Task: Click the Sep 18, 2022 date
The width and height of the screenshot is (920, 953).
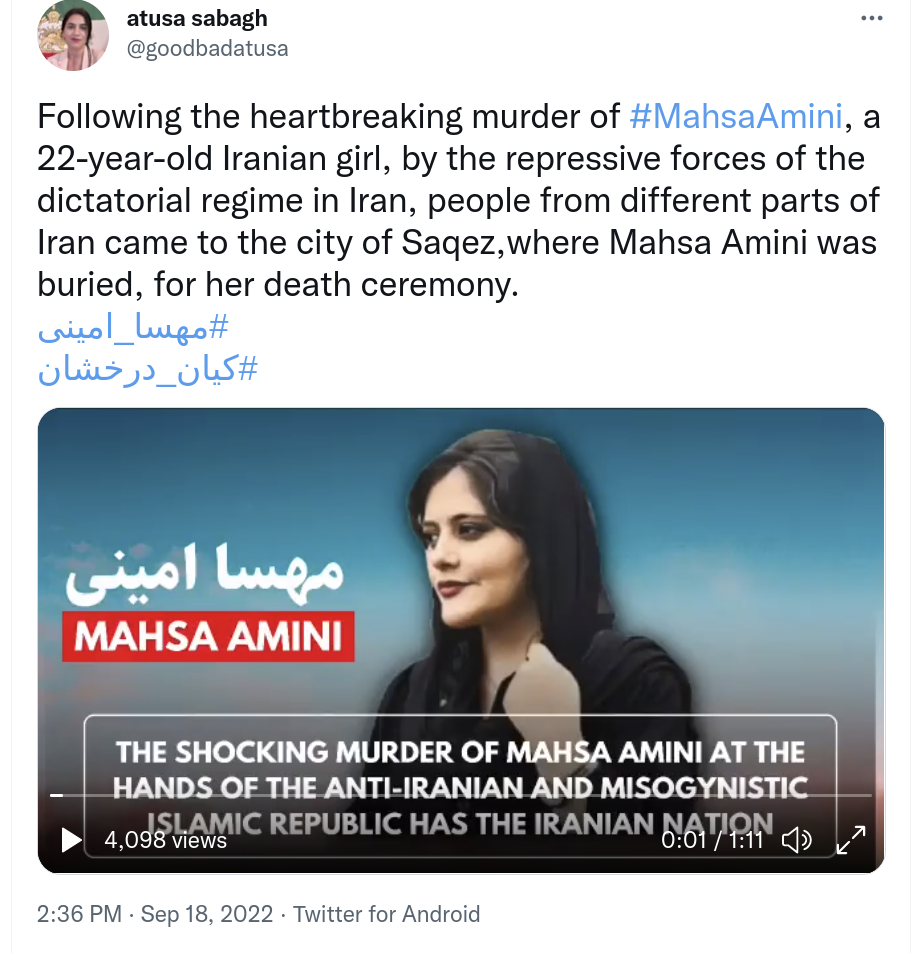Action: (207, 914)
